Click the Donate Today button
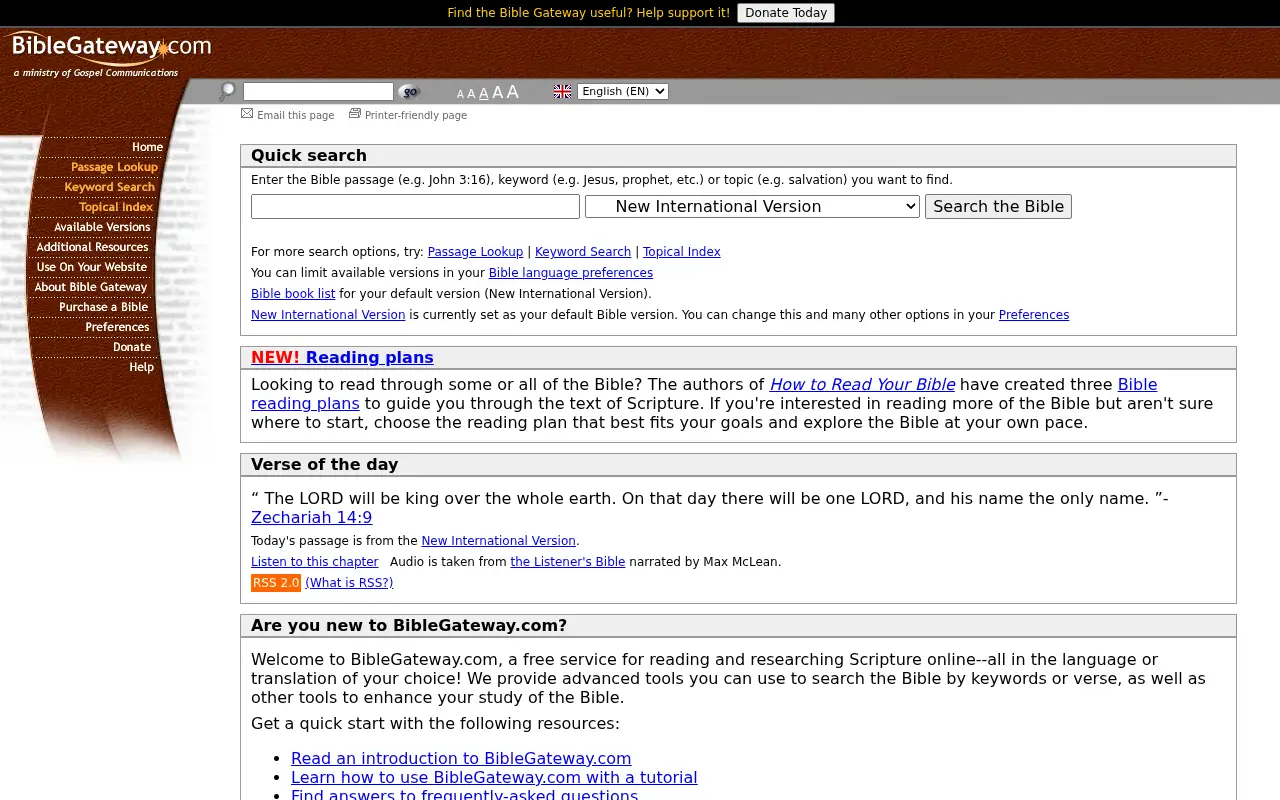1280x800 pixels. [786, 13]
